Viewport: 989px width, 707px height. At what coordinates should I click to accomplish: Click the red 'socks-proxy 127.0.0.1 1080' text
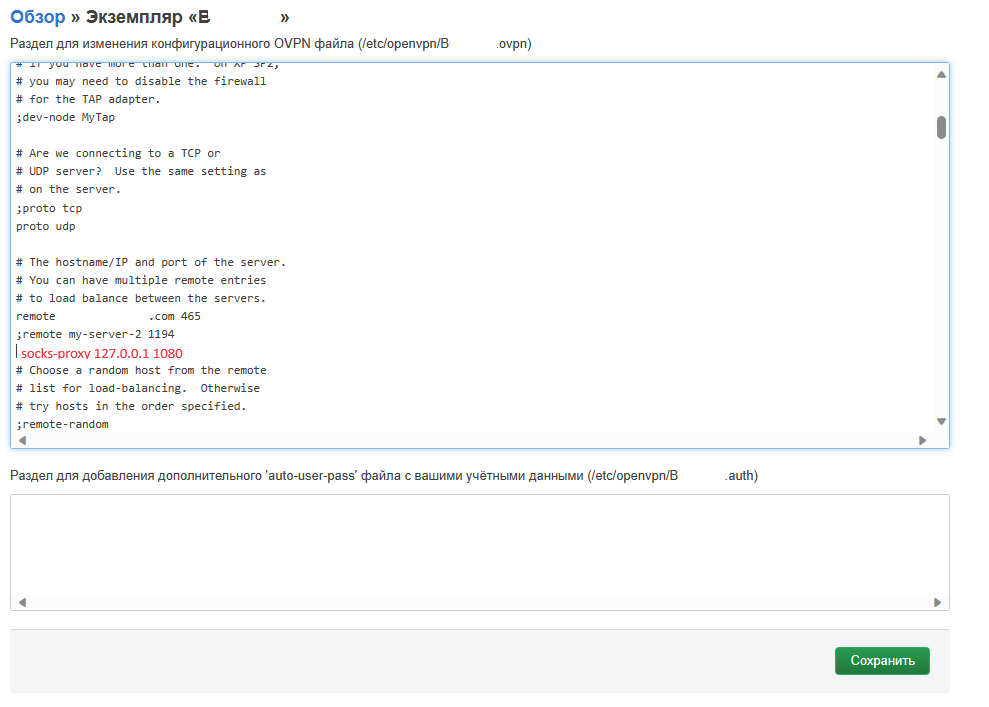point(102,354)
